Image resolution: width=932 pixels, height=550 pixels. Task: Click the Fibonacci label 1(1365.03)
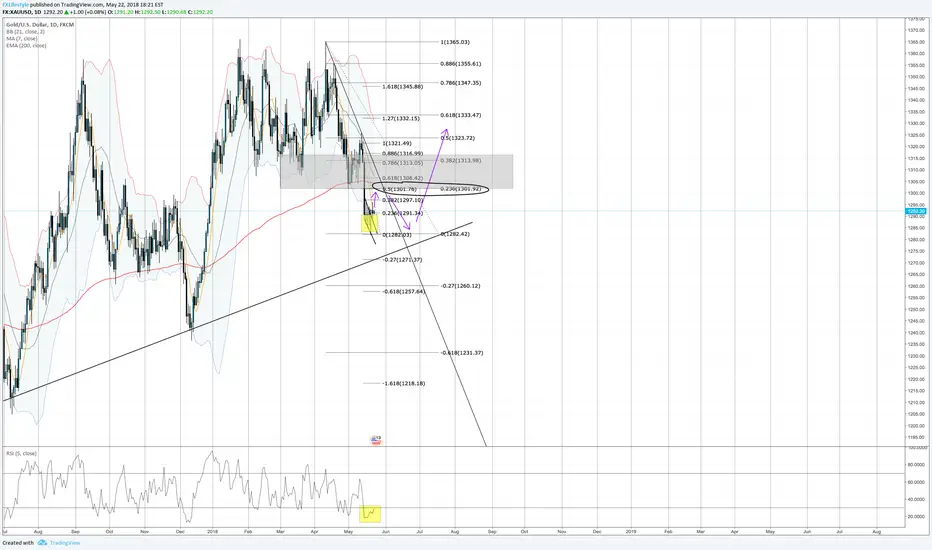[x=455, y=42]
